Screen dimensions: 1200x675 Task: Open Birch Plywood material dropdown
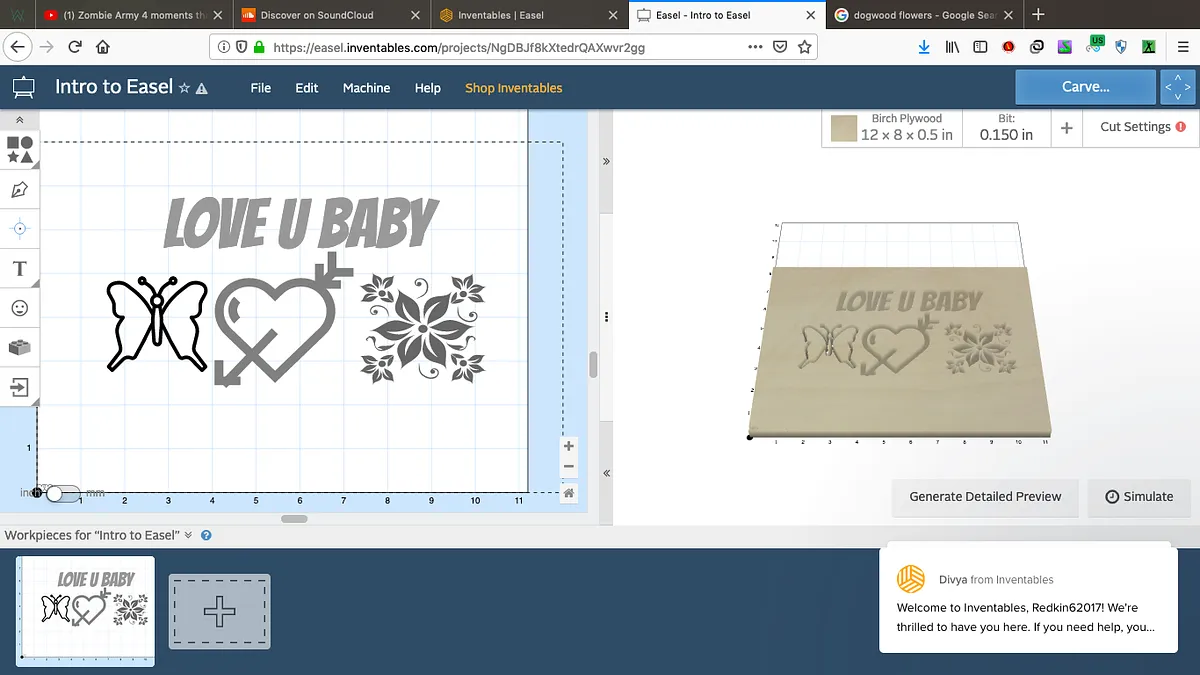click(892, 127)
